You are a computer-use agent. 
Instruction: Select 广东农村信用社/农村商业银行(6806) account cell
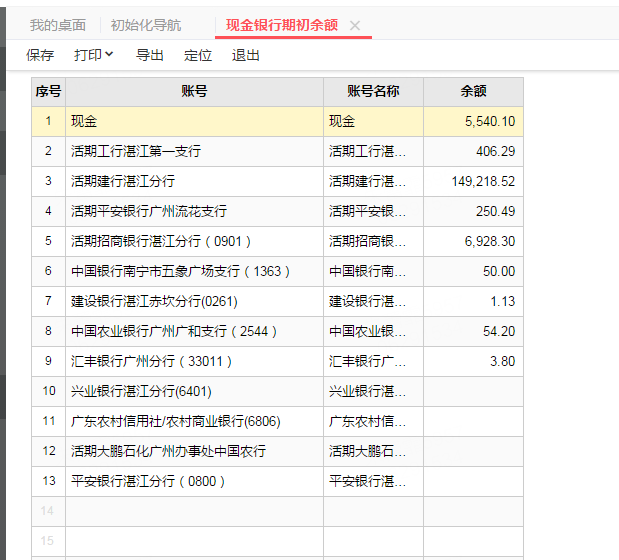194,421
